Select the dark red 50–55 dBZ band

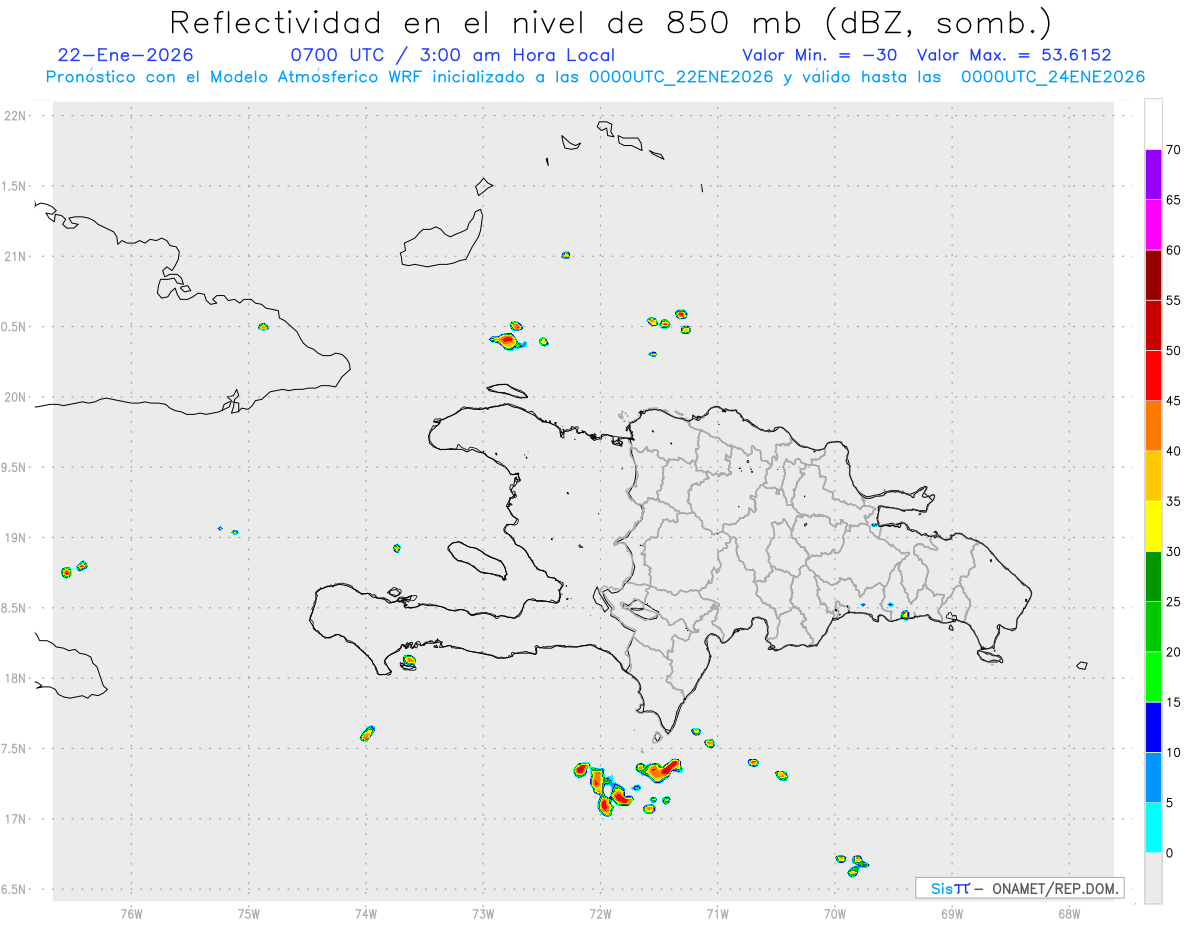pyautogui.click(x=1153, y=325)
